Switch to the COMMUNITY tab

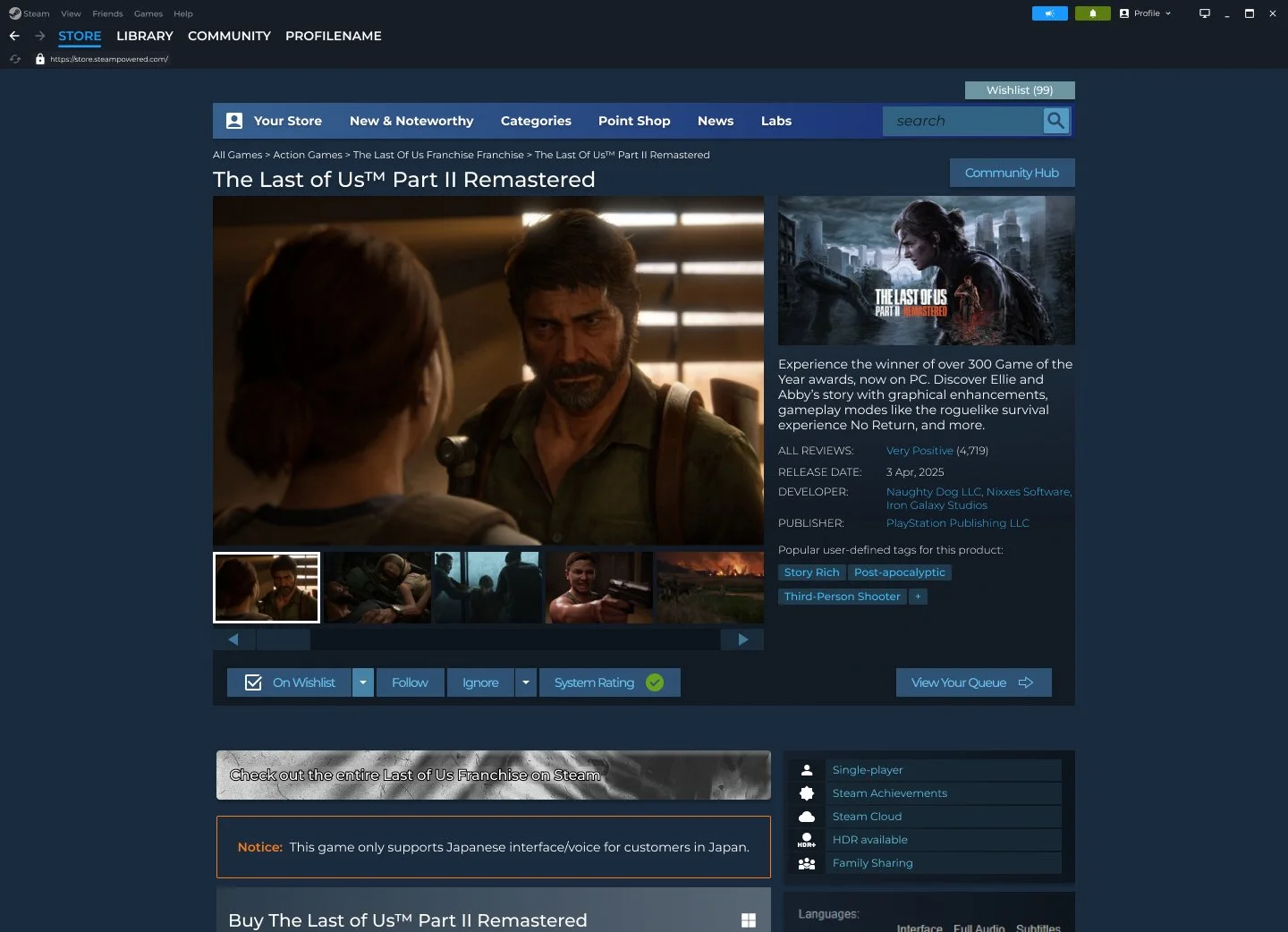pyautogui.click(x=229, y=36)
